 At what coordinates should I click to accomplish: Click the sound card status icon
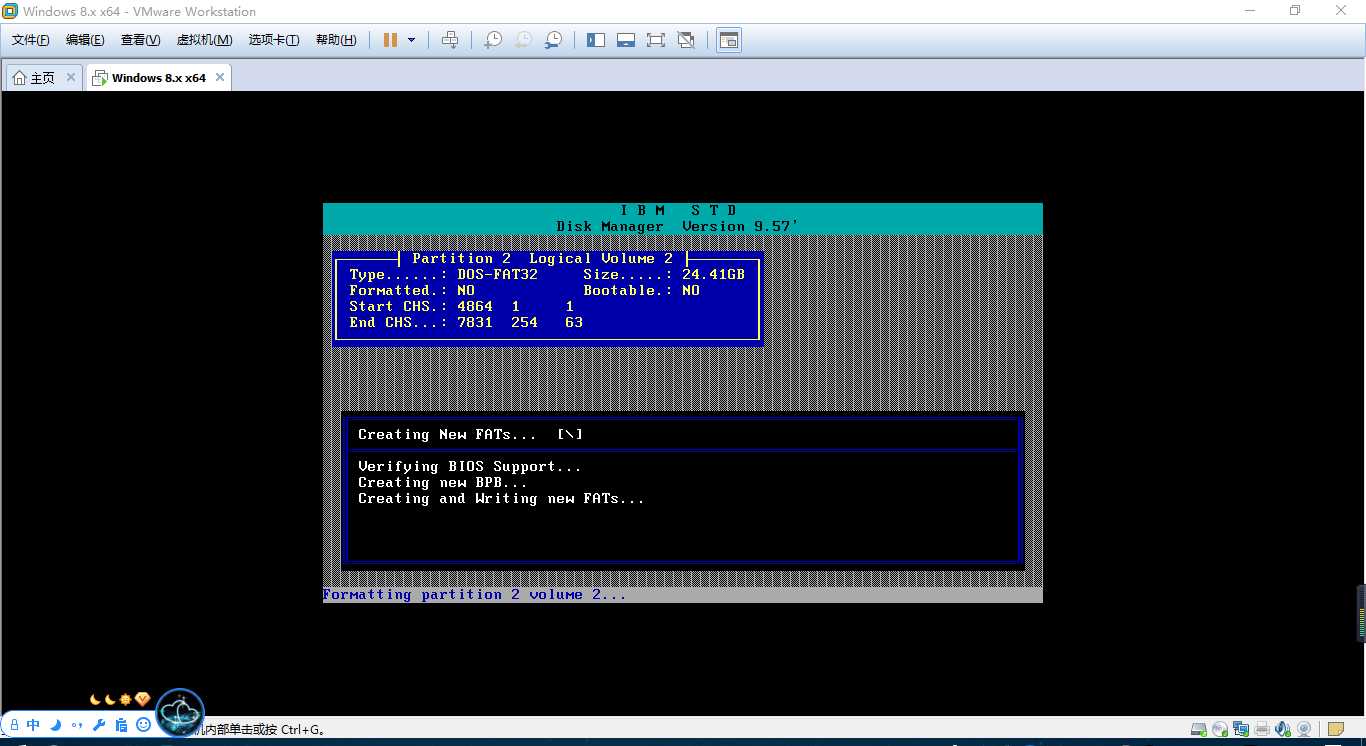[x=1283, y=729]
